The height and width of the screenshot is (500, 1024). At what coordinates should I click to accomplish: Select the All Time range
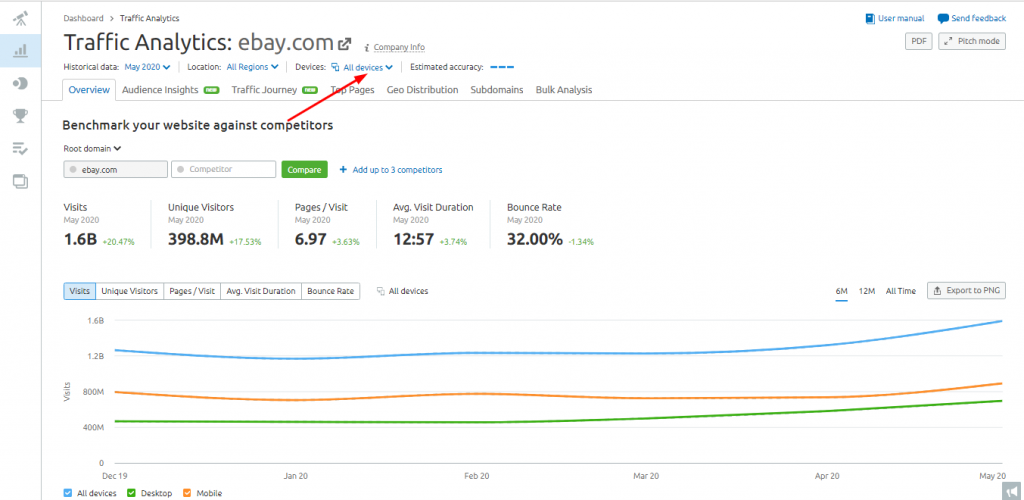(901, 291)
